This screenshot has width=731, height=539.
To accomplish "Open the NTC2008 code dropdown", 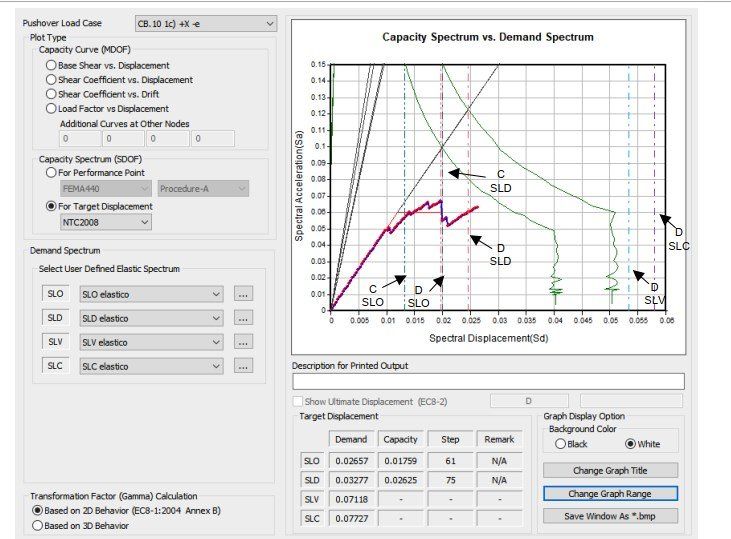I will 105,222.
